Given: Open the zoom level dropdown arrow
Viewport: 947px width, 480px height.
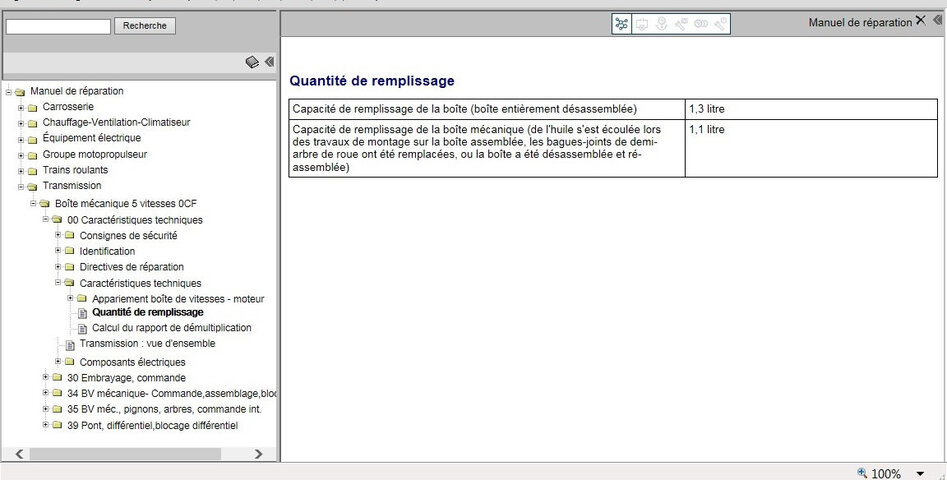Looking at the screenshot, I should (x=920, y=474).
